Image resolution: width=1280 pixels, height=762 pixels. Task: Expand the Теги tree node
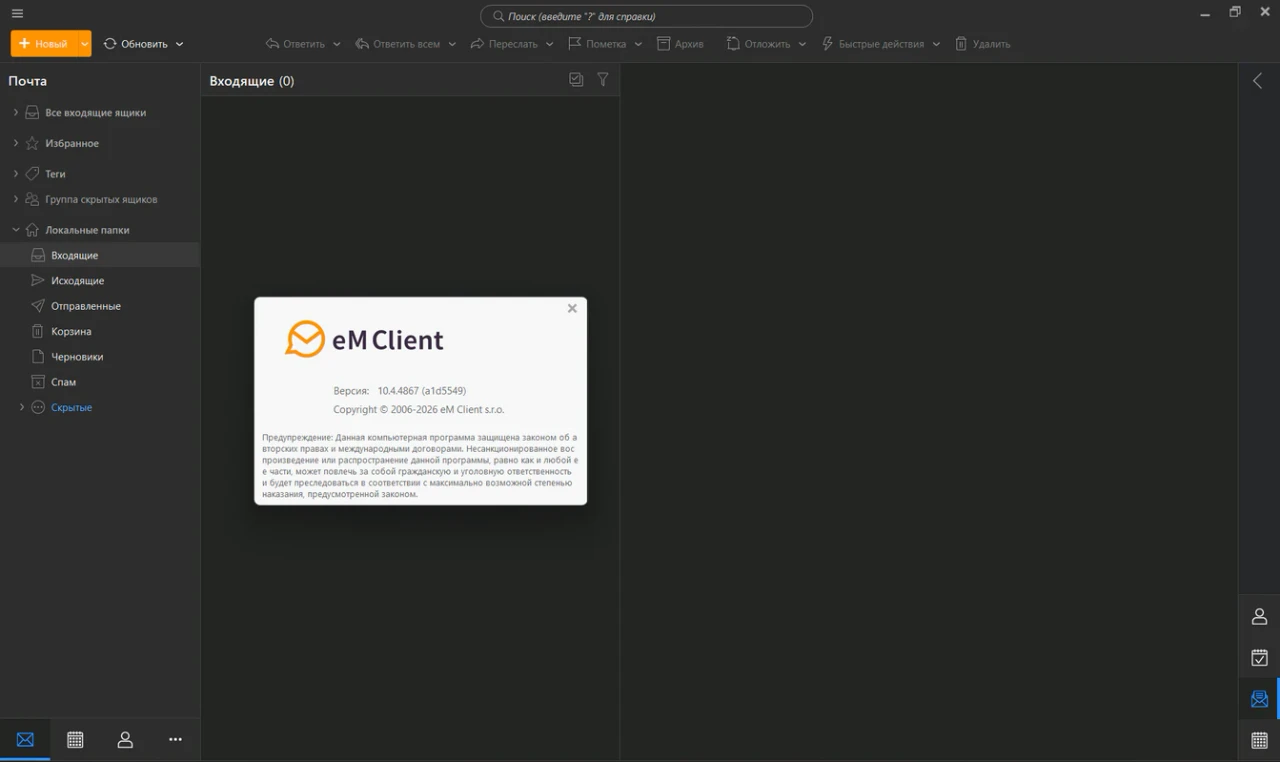tap(16, 173)
